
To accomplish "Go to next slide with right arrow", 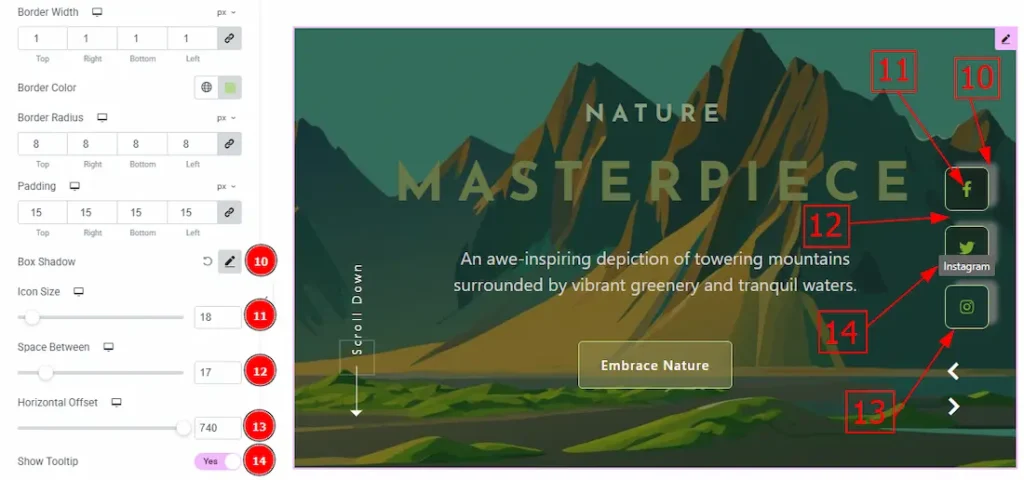I will click(953, 406).
